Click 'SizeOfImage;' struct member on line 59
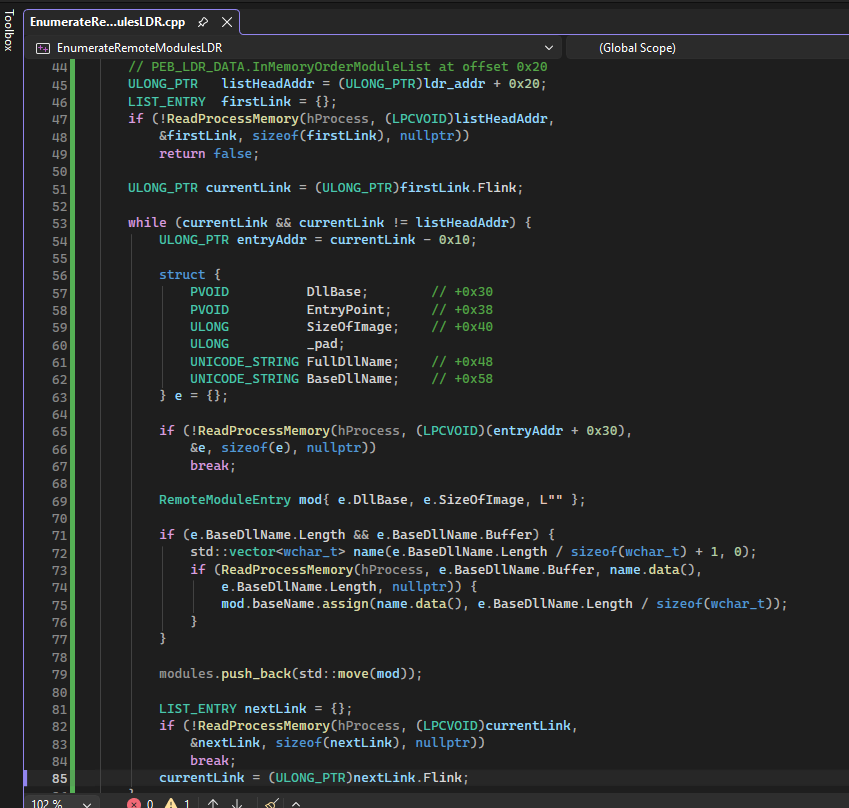This screenshot has height=808, width=849. coord(352,327)
